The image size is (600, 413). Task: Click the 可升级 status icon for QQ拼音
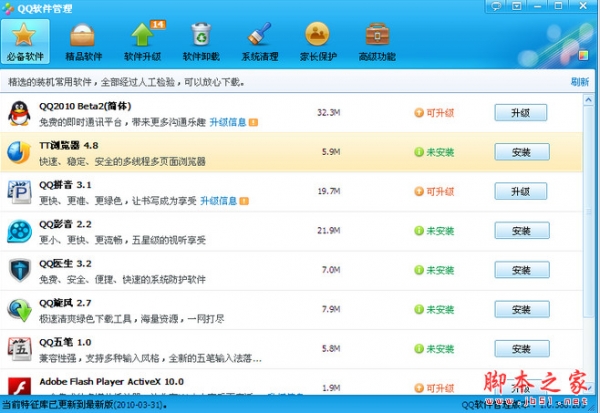point(419,191)
